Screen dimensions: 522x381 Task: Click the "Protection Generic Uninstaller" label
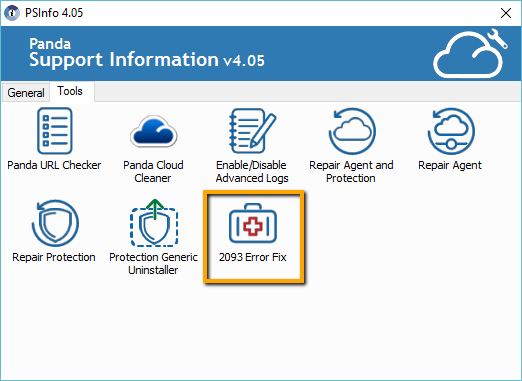(x=153, y=263)
